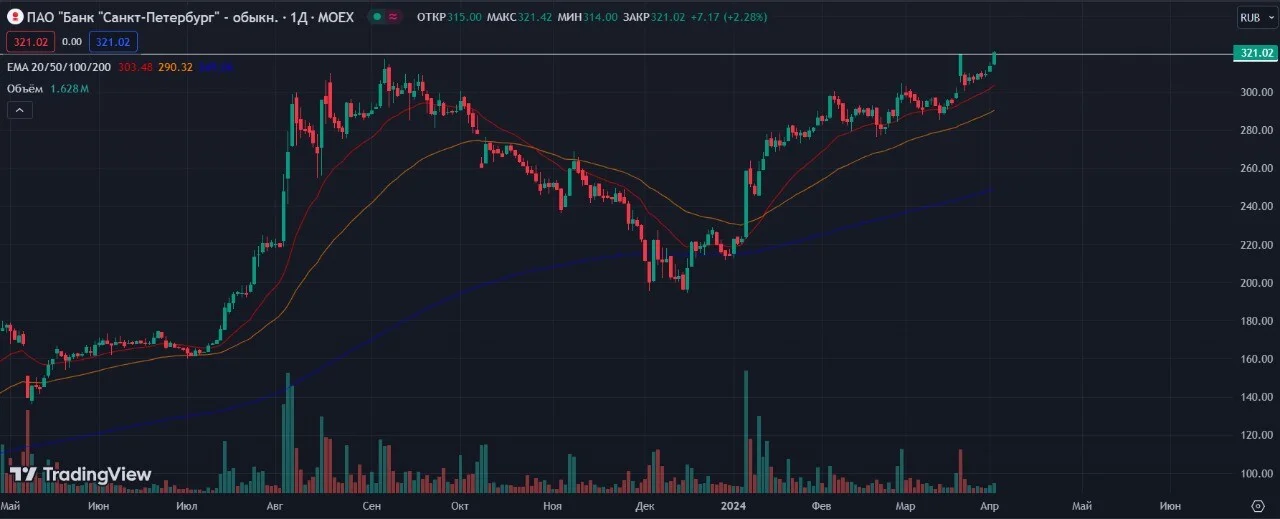
Task: Click the Сен label on time axis
Action: coord(371,507)
